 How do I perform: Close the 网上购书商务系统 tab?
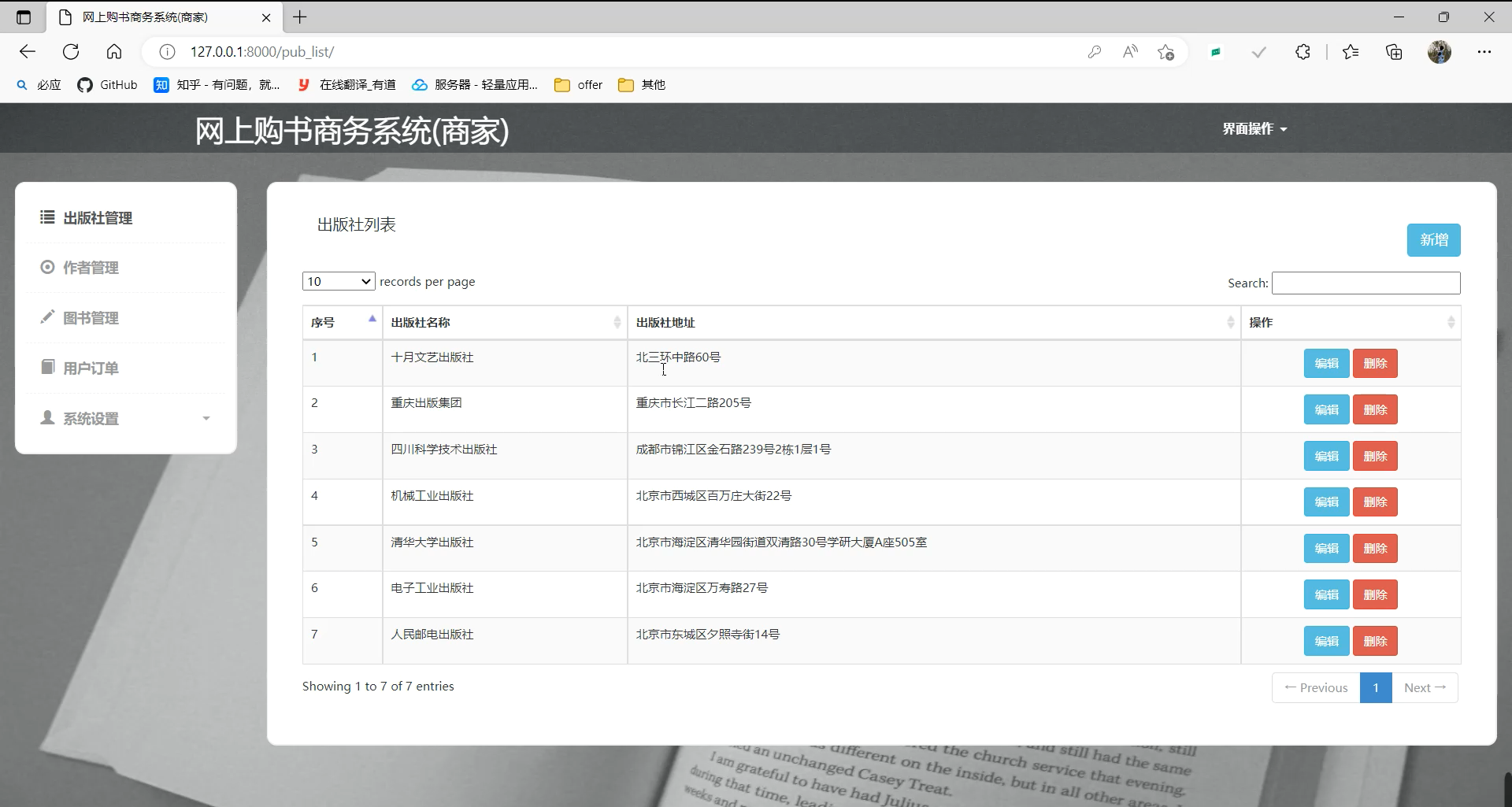click(266, 17)
